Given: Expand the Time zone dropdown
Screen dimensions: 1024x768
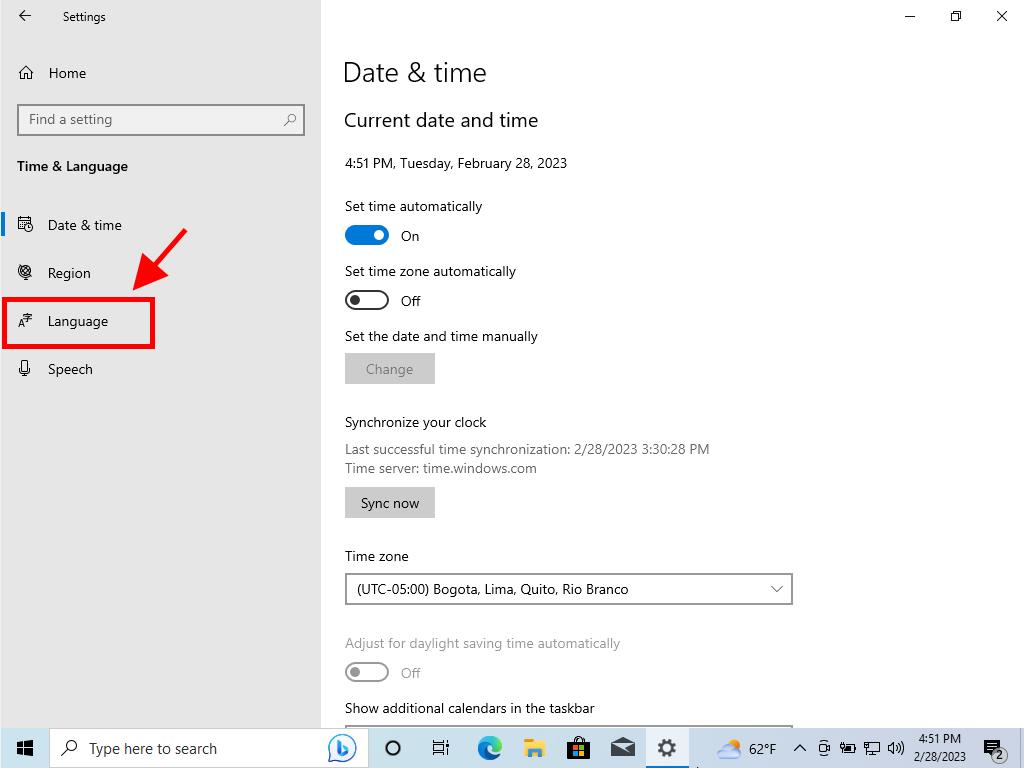Looking at the screenshot, I should click(x=568, y=589).
